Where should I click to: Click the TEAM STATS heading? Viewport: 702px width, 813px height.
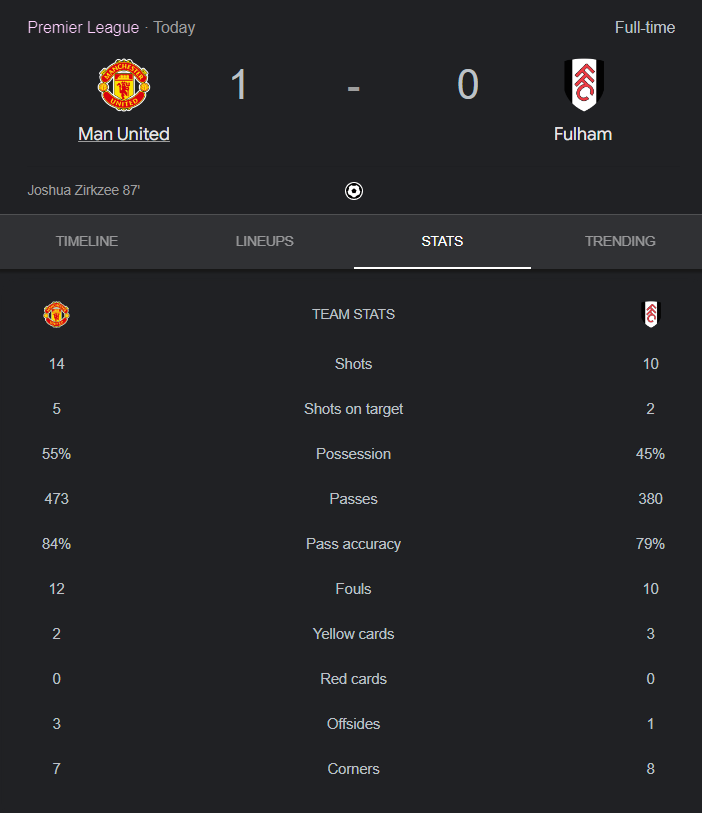coord(354,314)
